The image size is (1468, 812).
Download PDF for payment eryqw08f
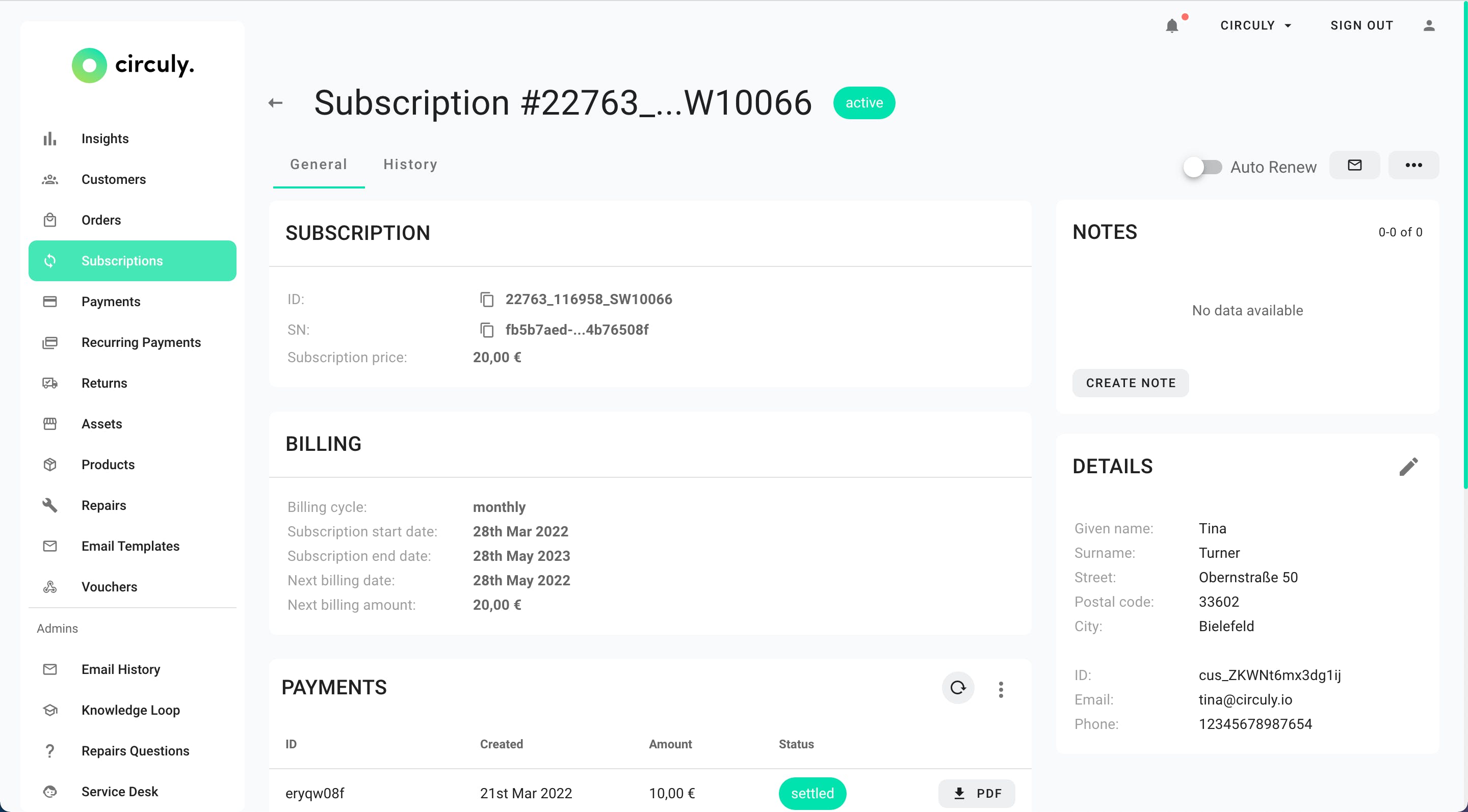coord(977,793)
